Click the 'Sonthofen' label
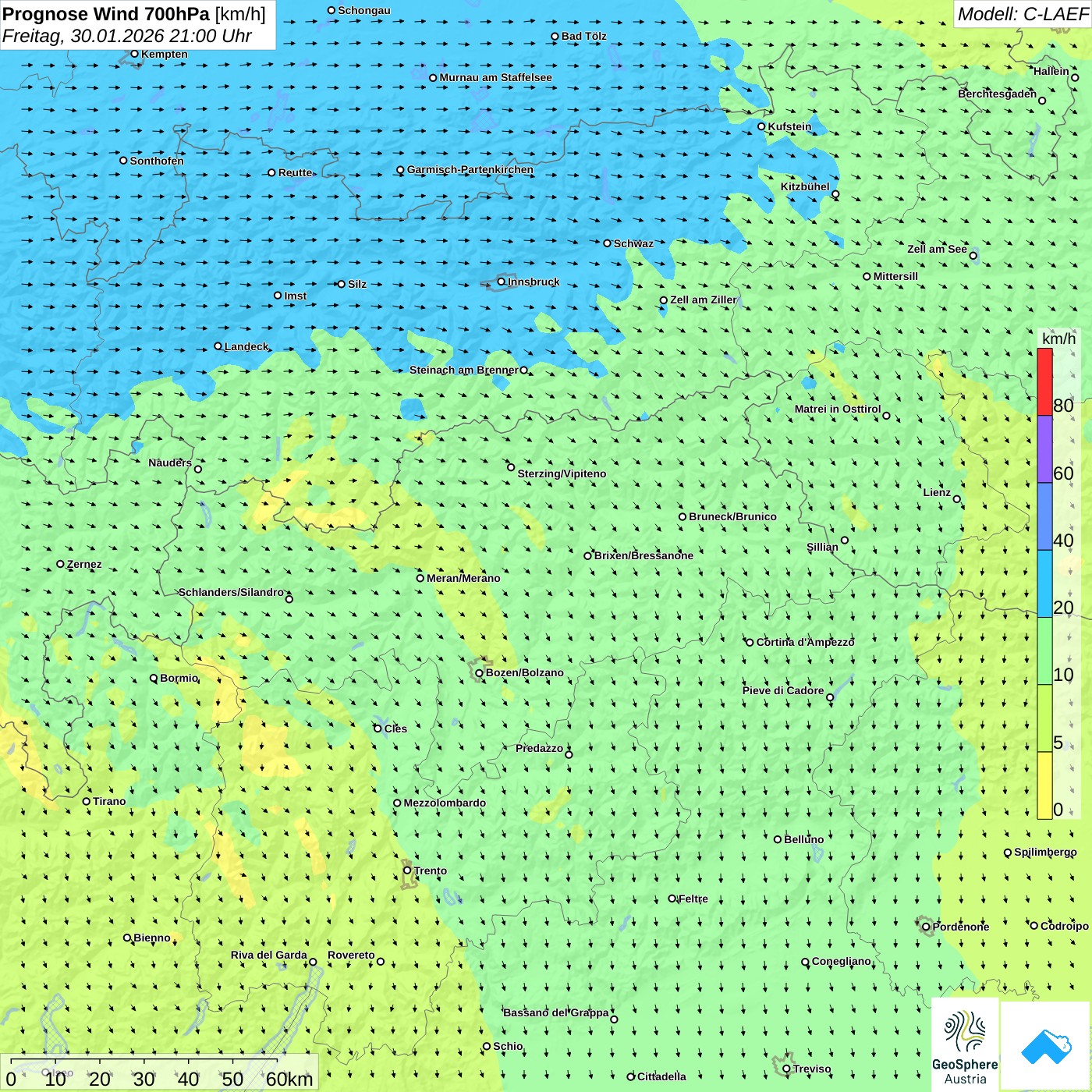The image size is (1092, 1092). pos(157,161)
